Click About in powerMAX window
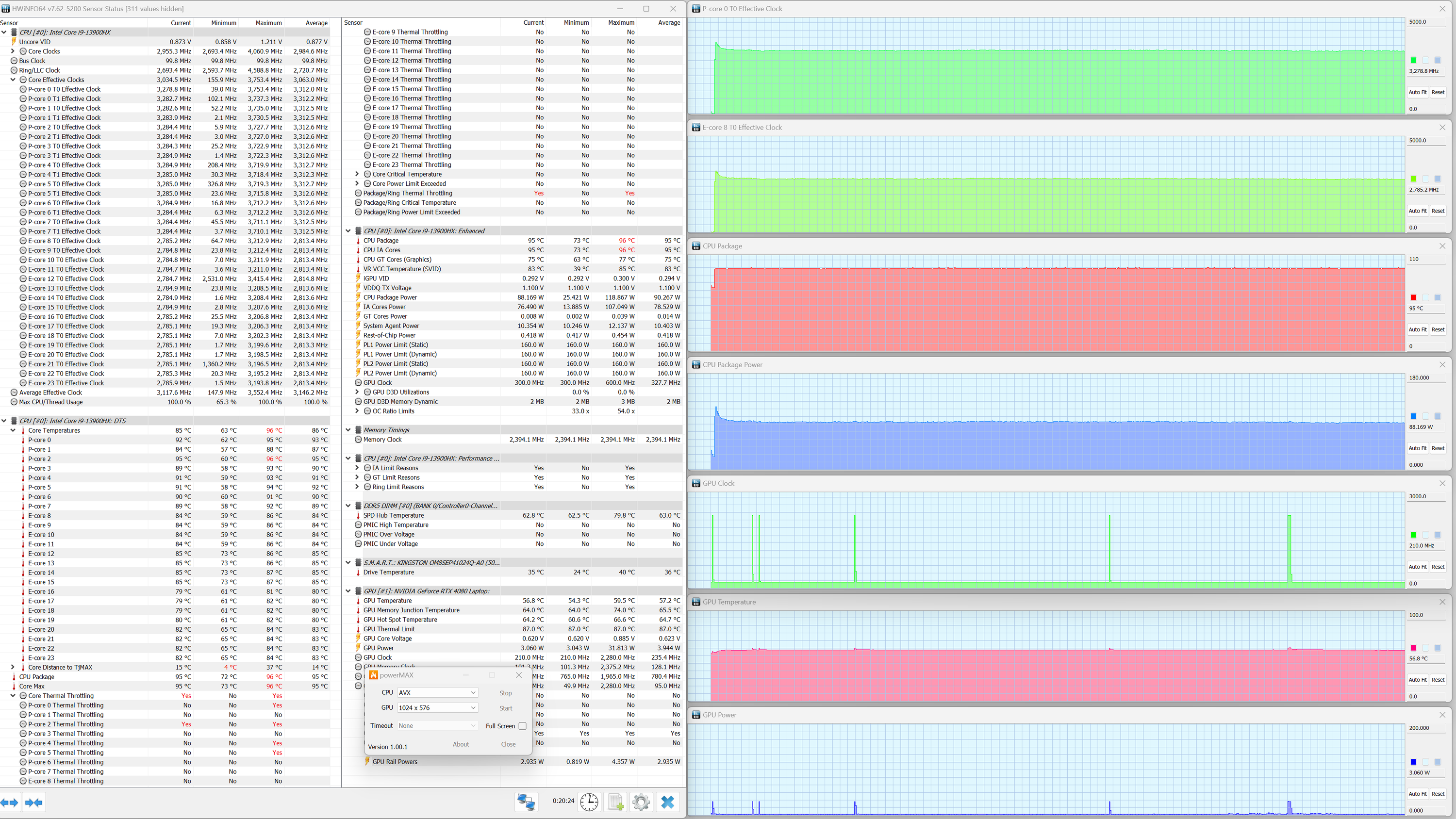 (x=461, y=744)
